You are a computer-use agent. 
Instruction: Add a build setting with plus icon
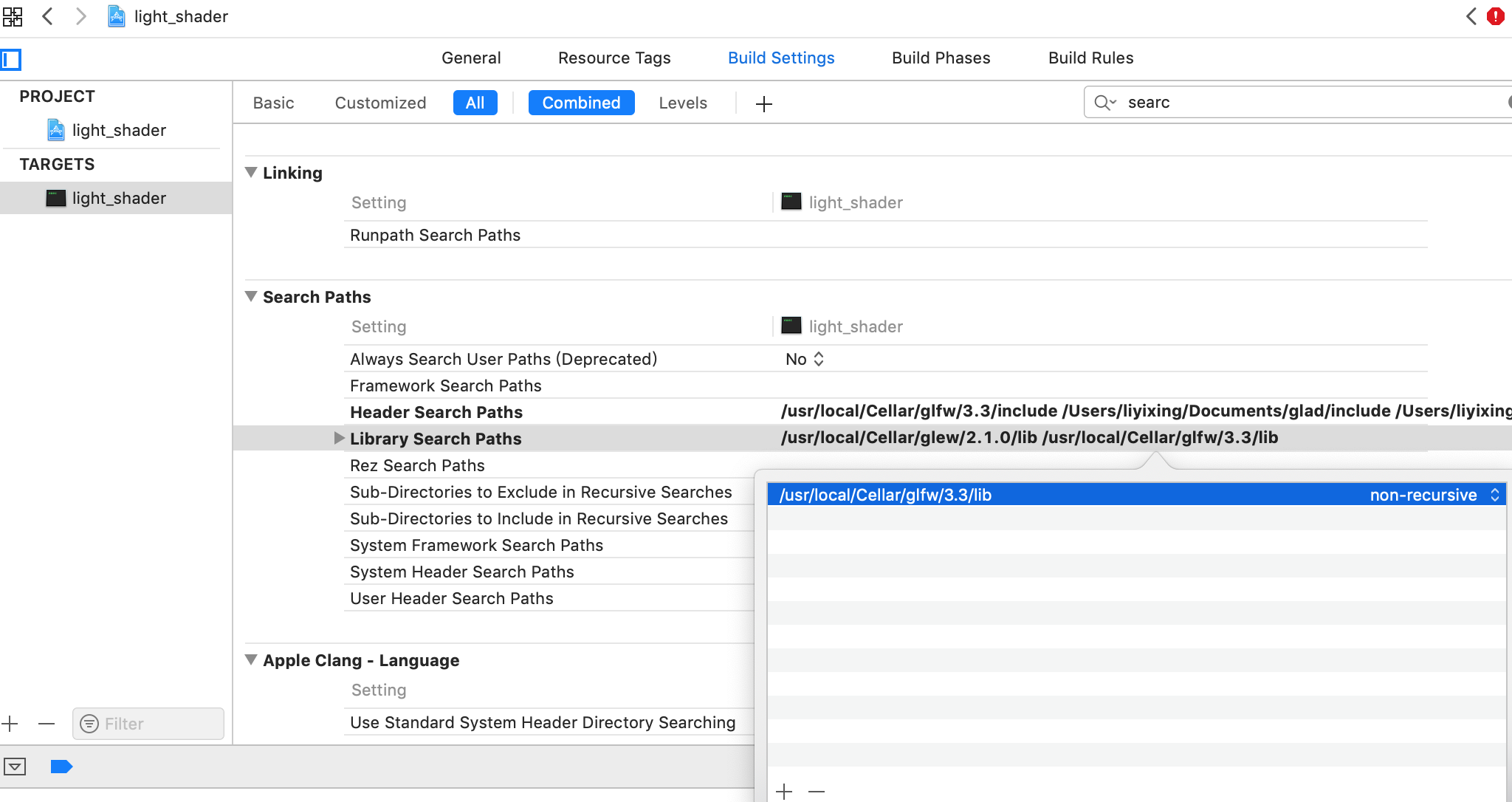coord(764,104)
